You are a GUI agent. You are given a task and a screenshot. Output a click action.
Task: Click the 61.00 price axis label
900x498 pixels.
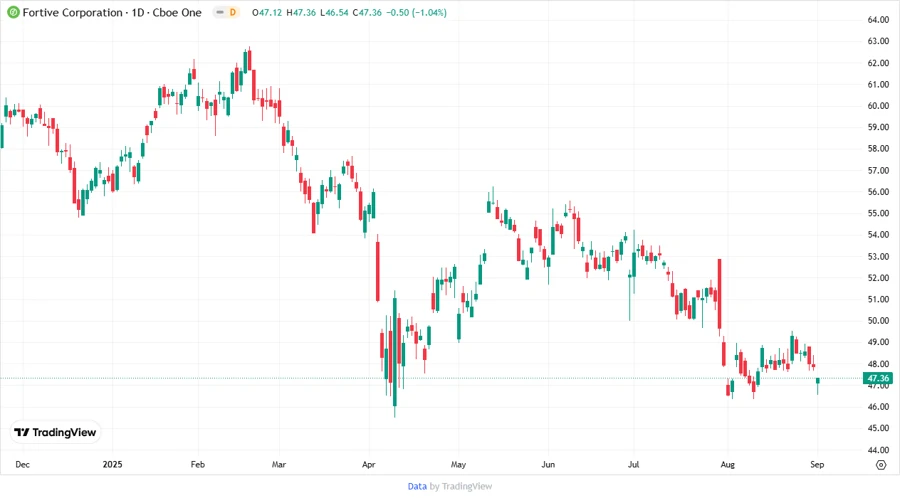pos(878,84)
